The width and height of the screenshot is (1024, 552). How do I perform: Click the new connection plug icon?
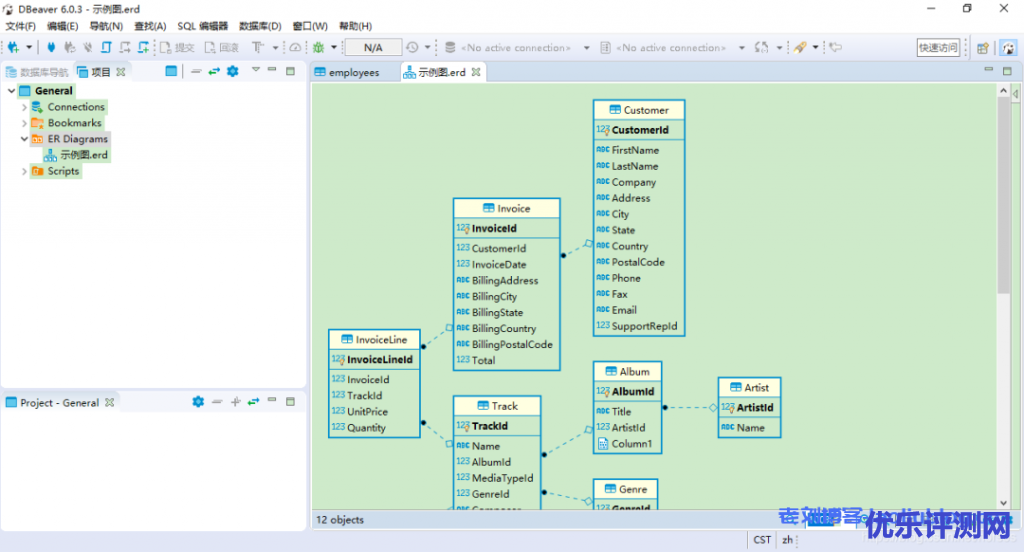click(14, 47)
